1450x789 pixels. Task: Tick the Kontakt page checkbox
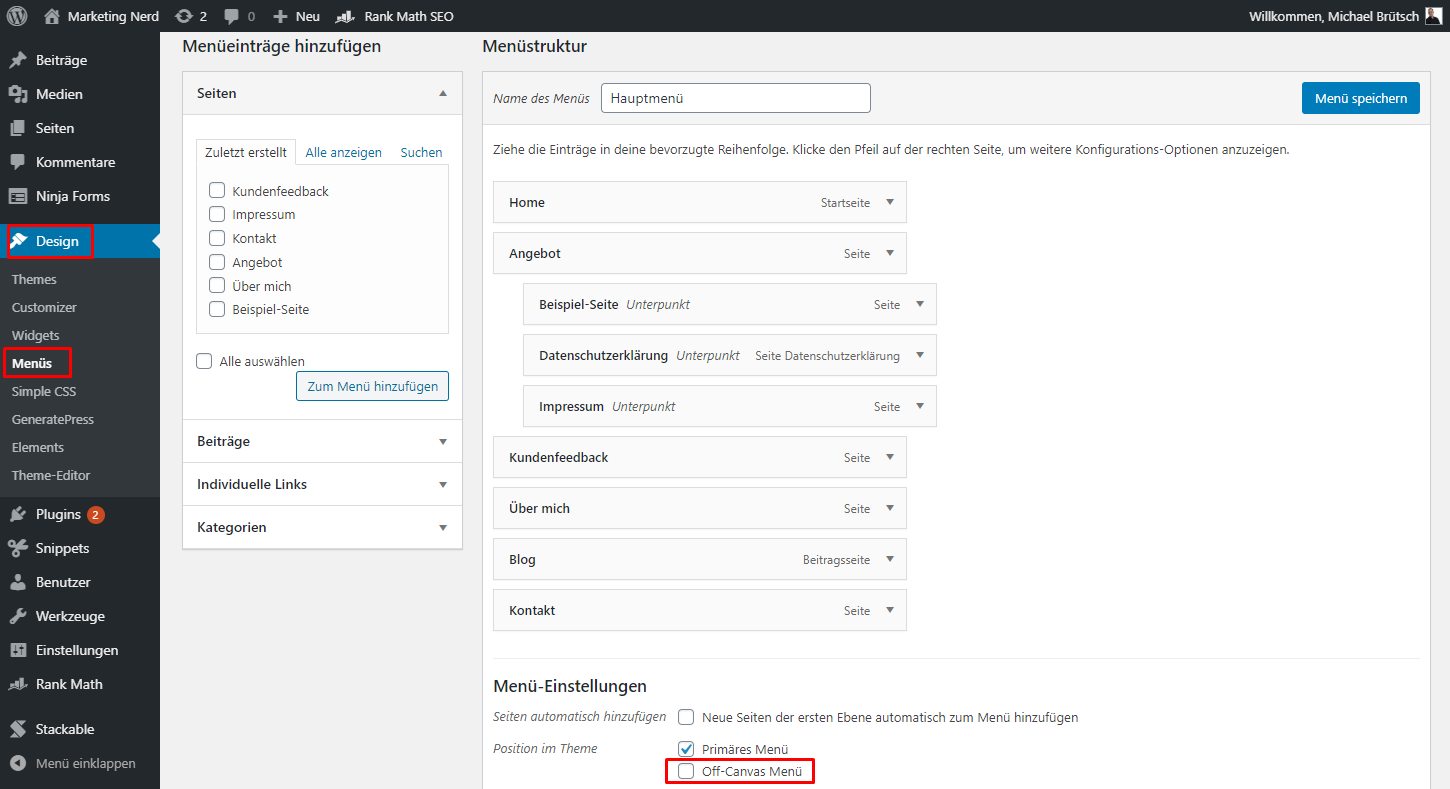[x=216, y=238]
